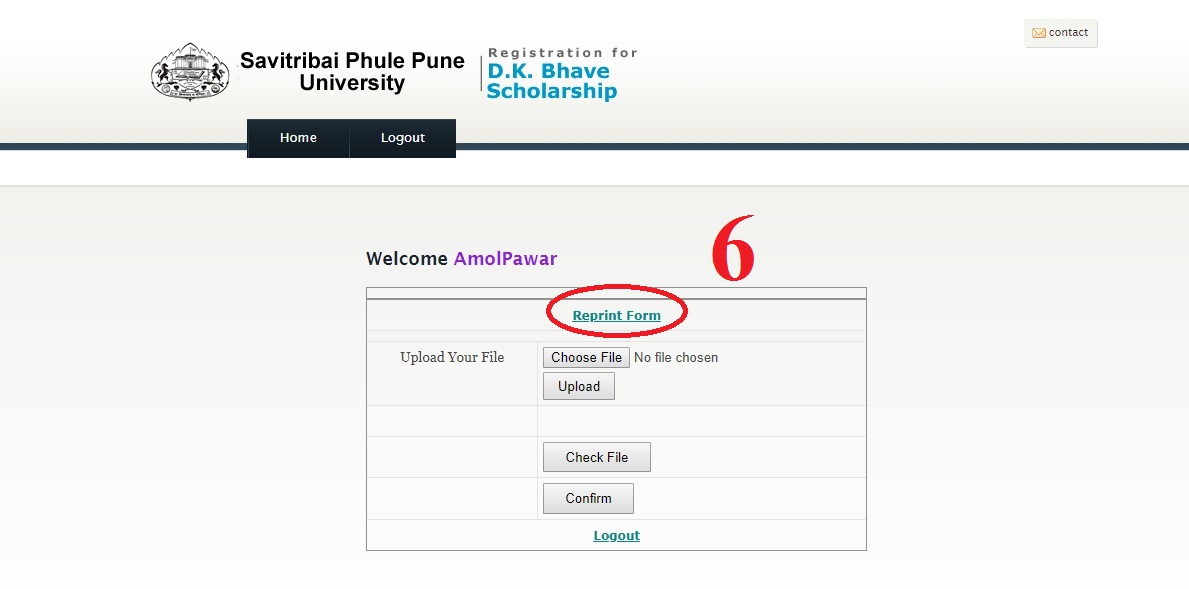Click the Savitribai Phule Pune University title
The width and height of the screenshot is (1189, 589).
click(x=352, y=71)
